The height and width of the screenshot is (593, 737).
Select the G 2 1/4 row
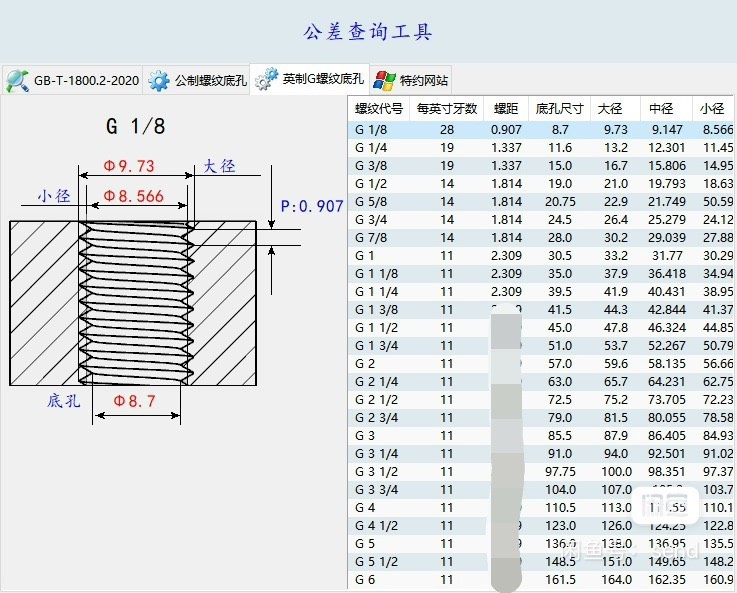pyautogui.click(x=541, y=382)
